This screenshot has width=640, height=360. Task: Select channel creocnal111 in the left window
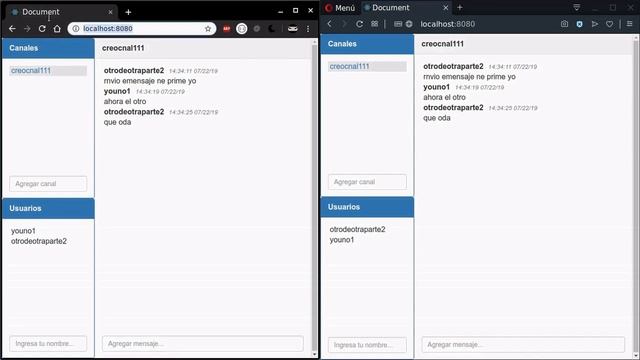[48, 71]
